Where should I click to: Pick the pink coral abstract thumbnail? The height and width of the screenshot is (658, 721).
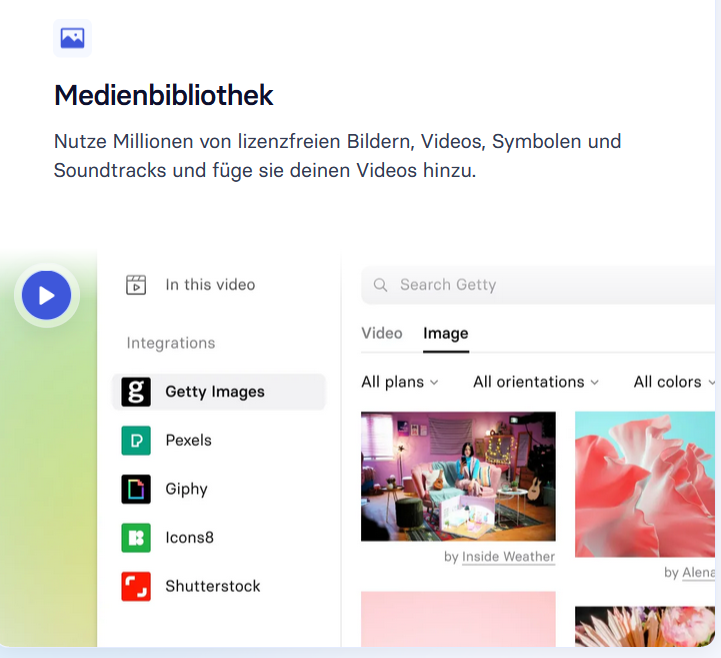coord(646,484)
